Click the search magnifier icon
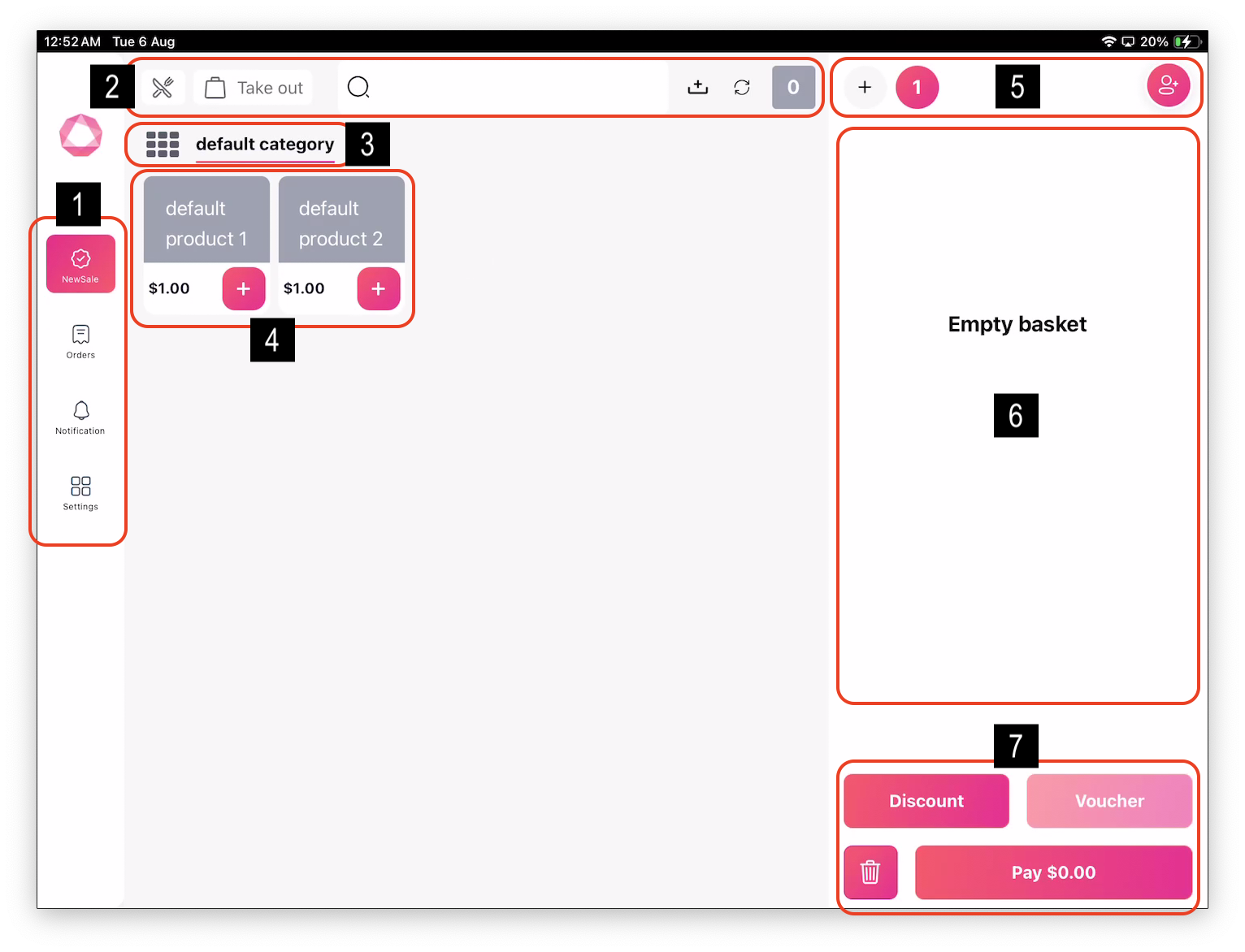 coord(358,88)
